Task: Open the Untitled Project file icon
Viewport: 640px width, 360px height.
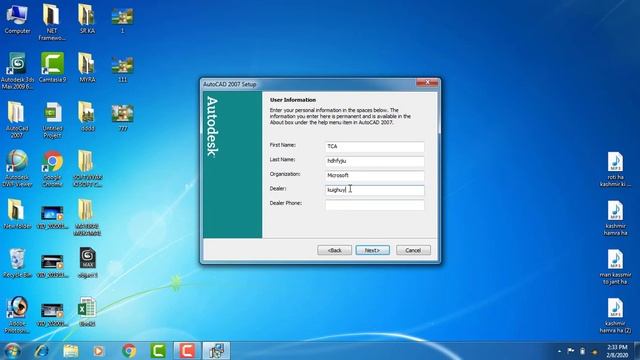Action: 52,119
